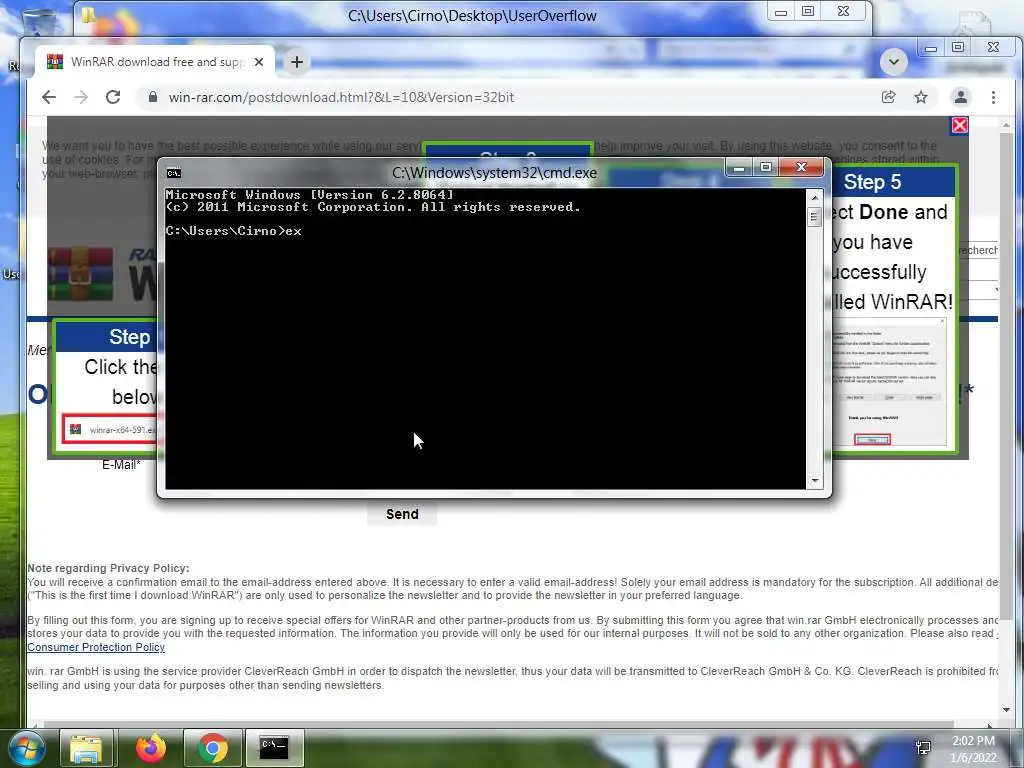Click cmd scrollbar up arrow
The width and height of the screenshot is (1024, 768).
click(814, 197)
